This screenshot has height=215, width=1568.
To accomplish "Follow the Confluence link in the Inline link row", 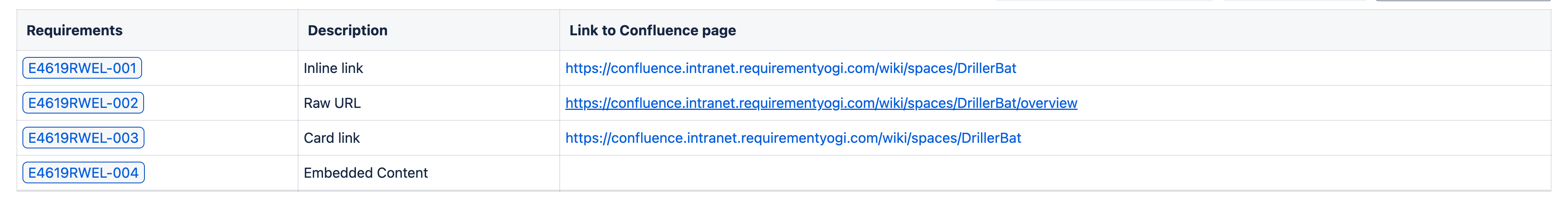I will (790, 68).
